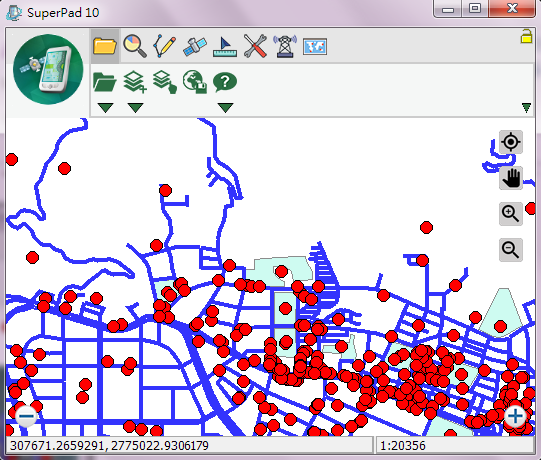This screenshot has height=460, width=541.
Task: Expand dropdown under open project folder
Action: [x=106, y=107]
